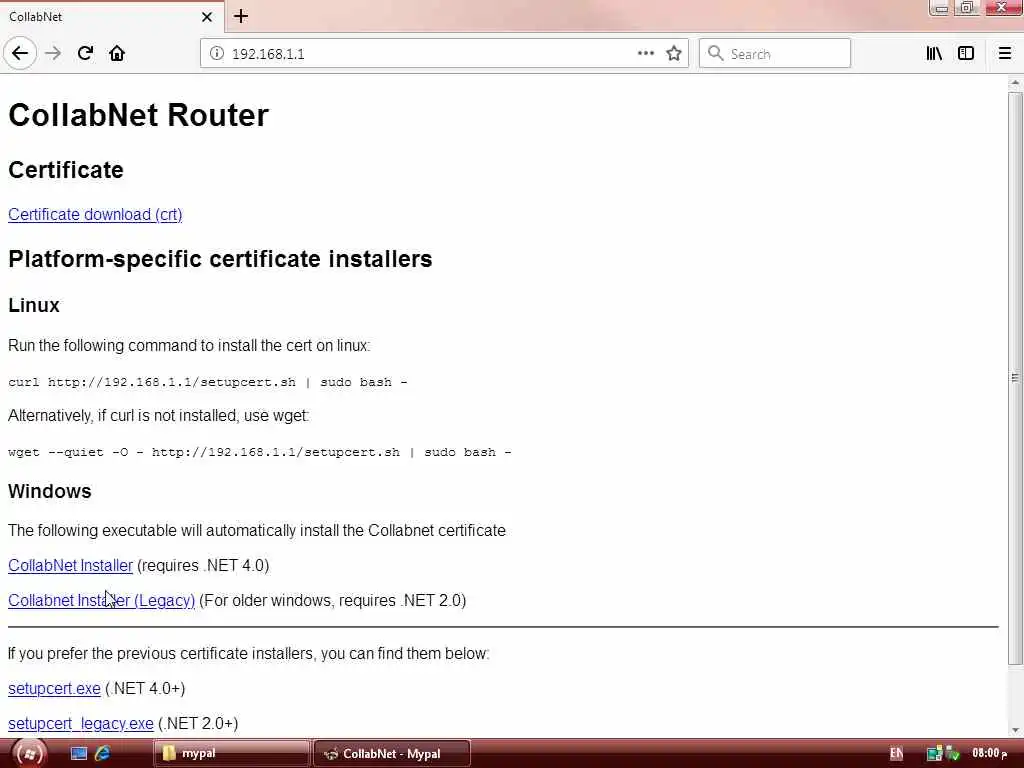
Task: Open the hamburger application menu
Action: [x=1005, y=54]
